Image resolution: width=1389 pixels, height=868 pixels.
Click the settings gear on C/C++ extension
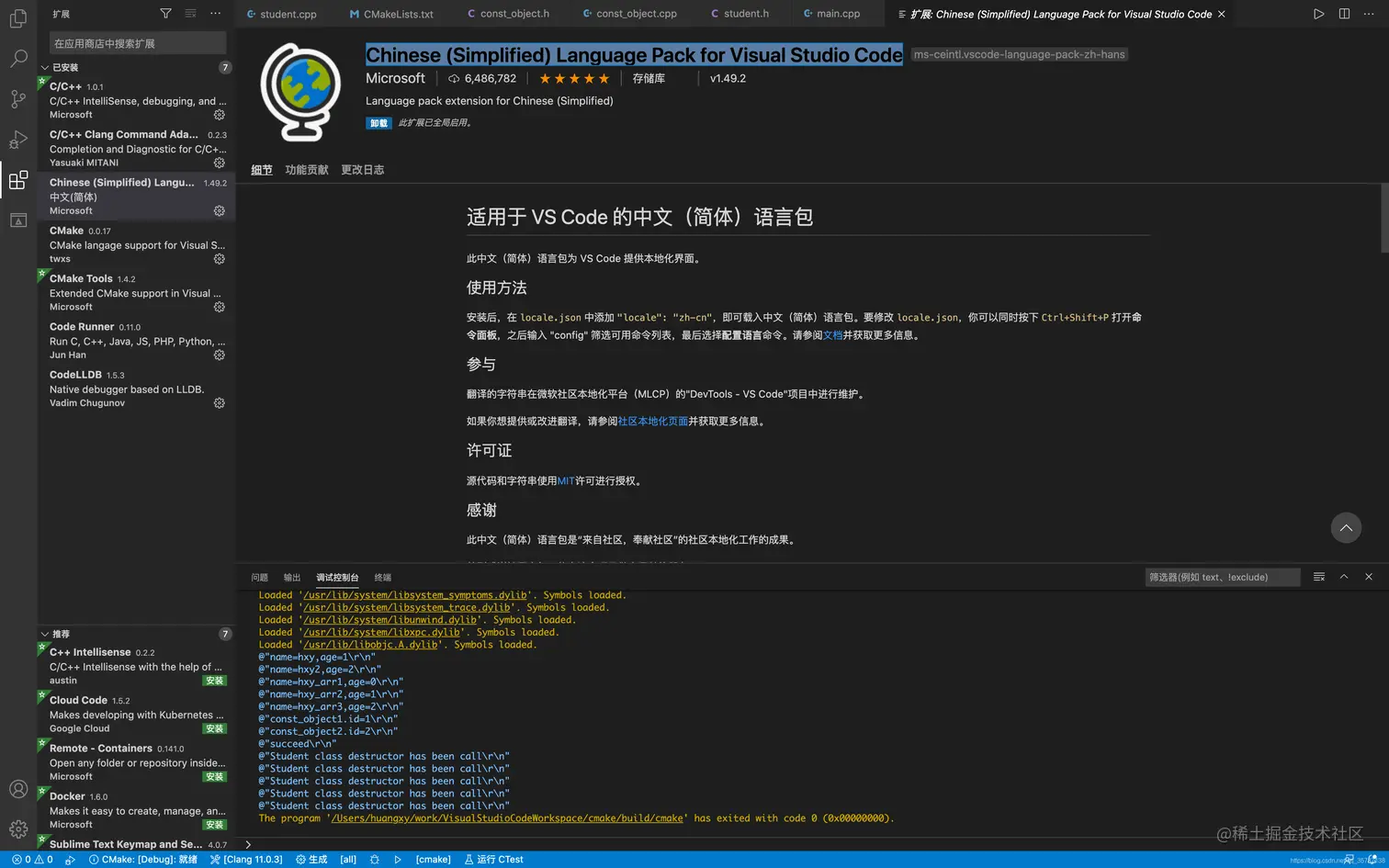pos(219,115)
